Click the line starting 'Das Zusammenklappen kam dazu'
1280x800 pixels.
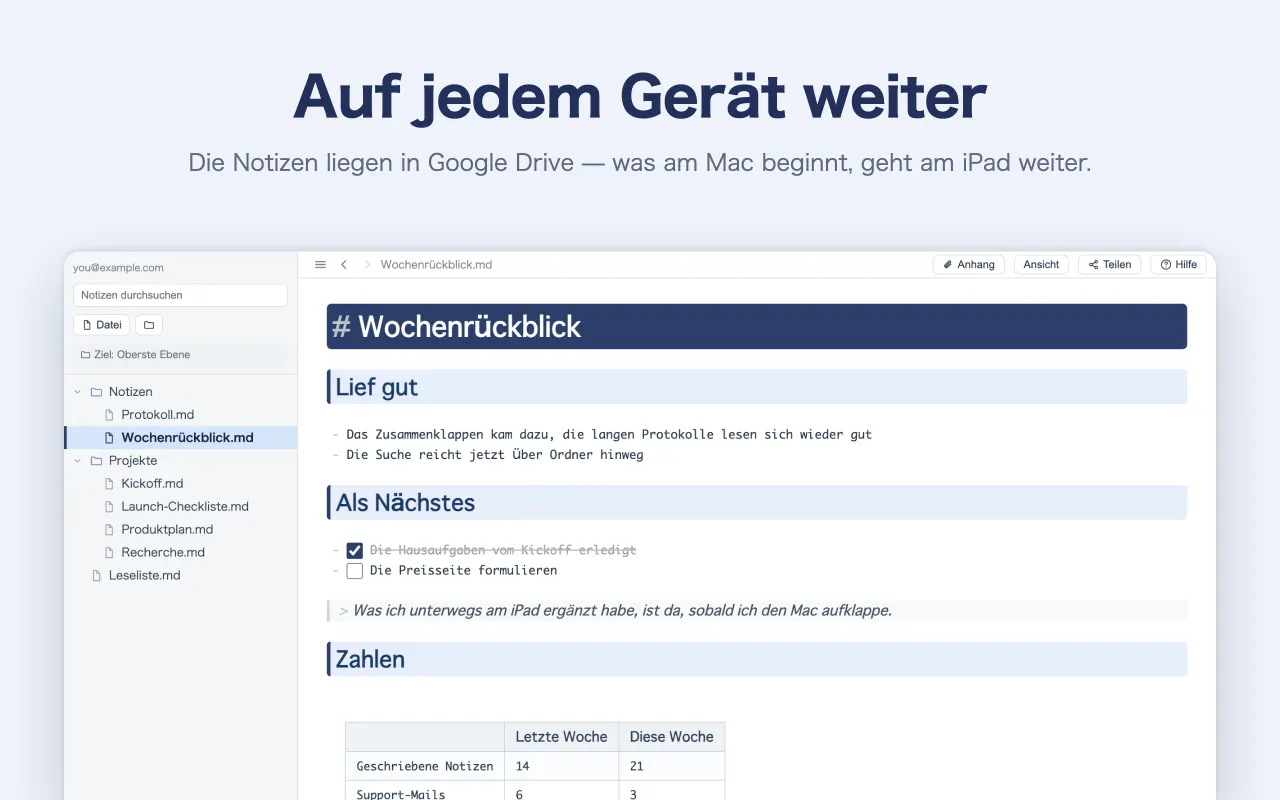(609, 435)
